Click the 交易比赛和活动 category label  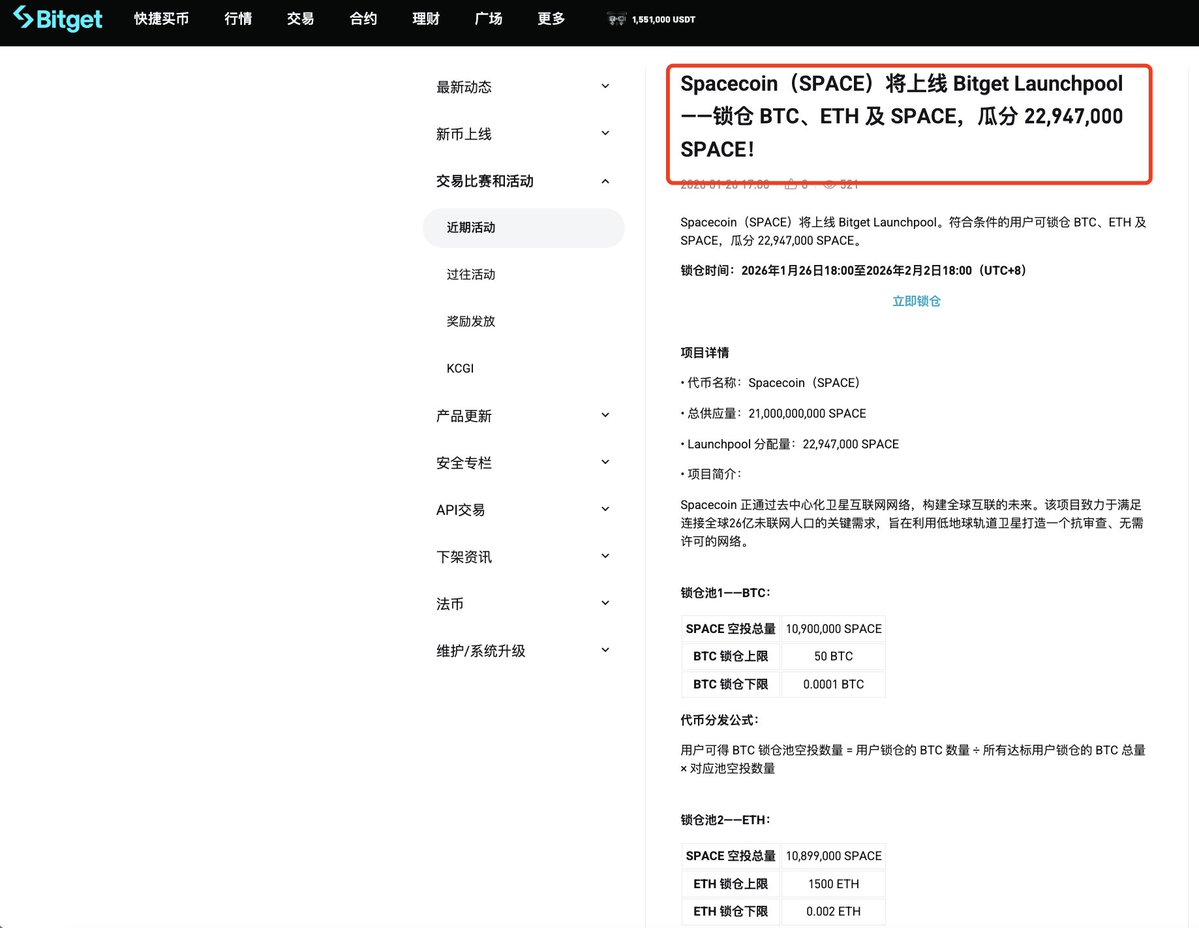[485, 181]
